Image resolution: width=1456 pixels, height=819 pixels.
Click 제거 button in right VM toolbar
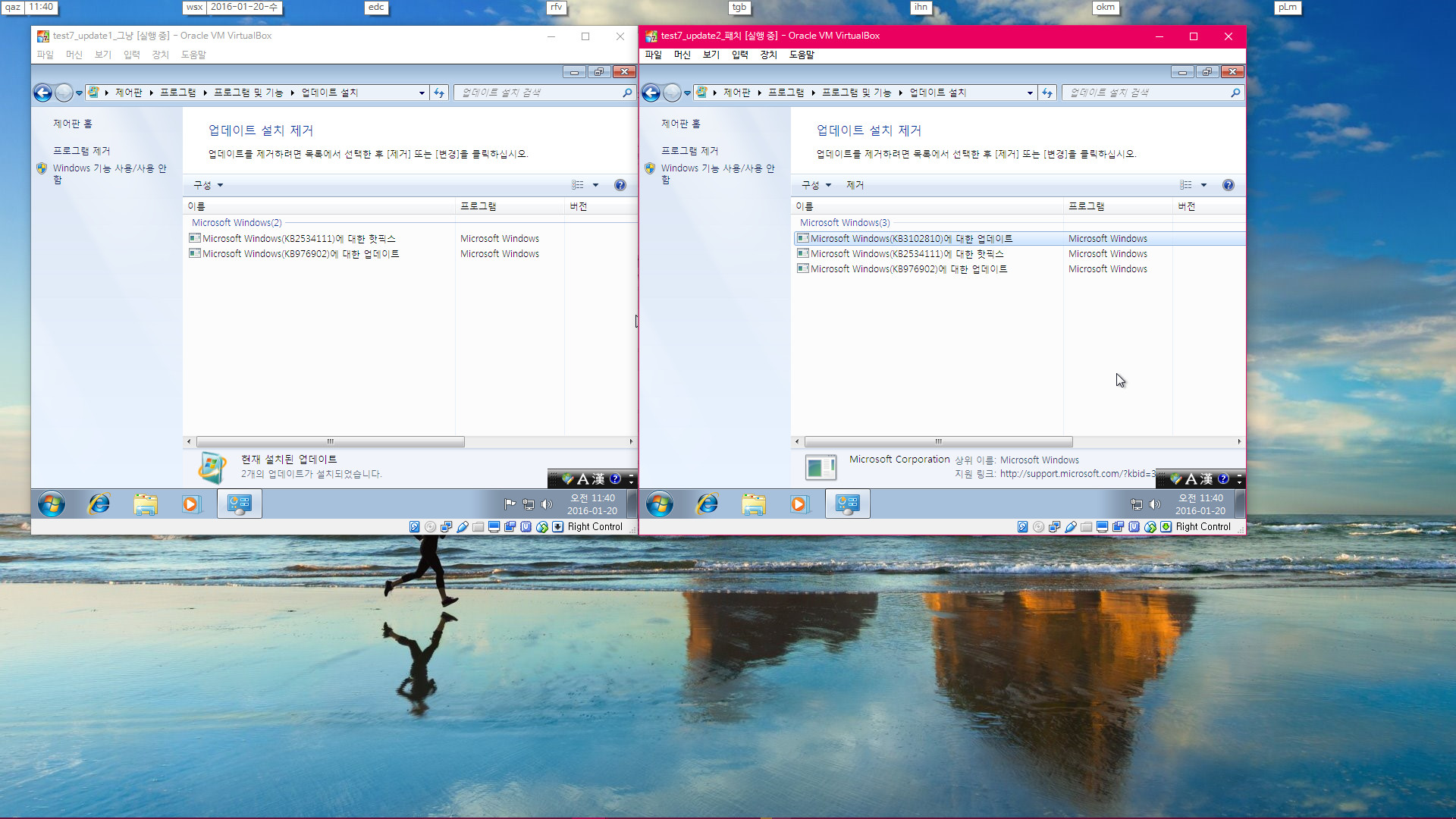point(855,185)
